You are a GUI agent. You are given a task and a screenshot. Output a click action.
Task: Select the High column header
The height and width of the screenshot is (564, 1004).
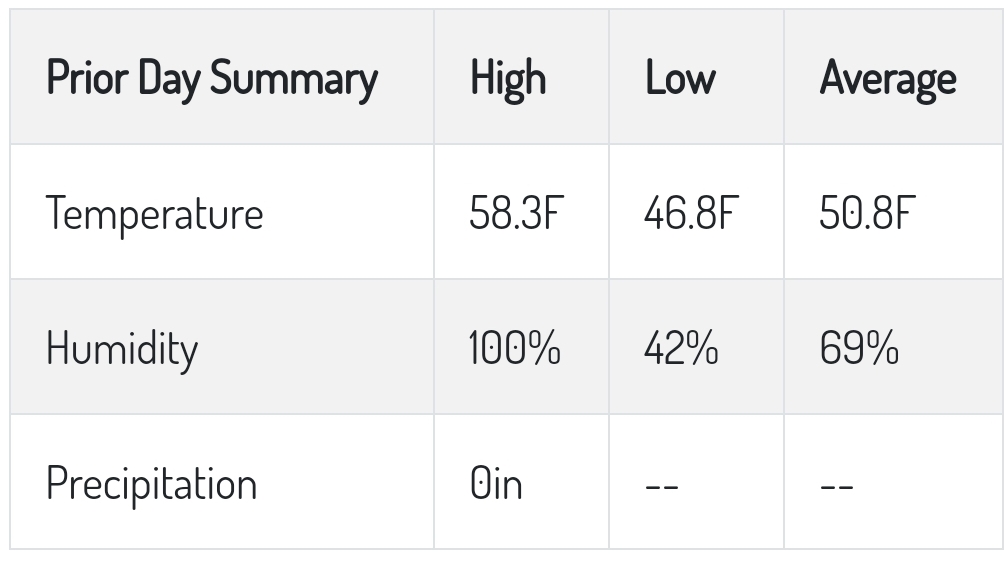(508, 79)
